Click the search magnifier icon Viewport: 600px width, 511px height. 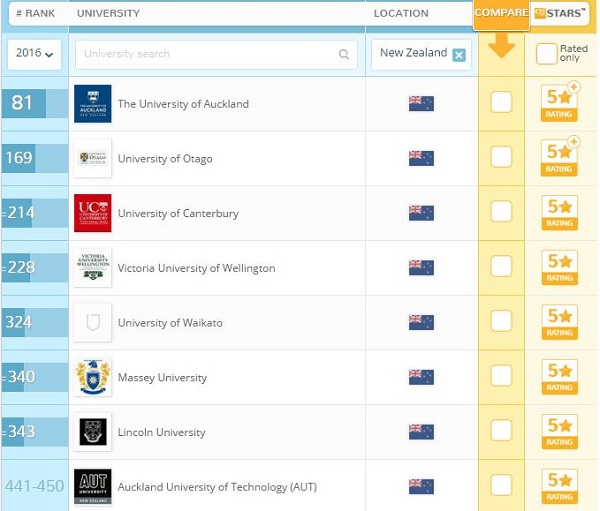tap(344, 54)
